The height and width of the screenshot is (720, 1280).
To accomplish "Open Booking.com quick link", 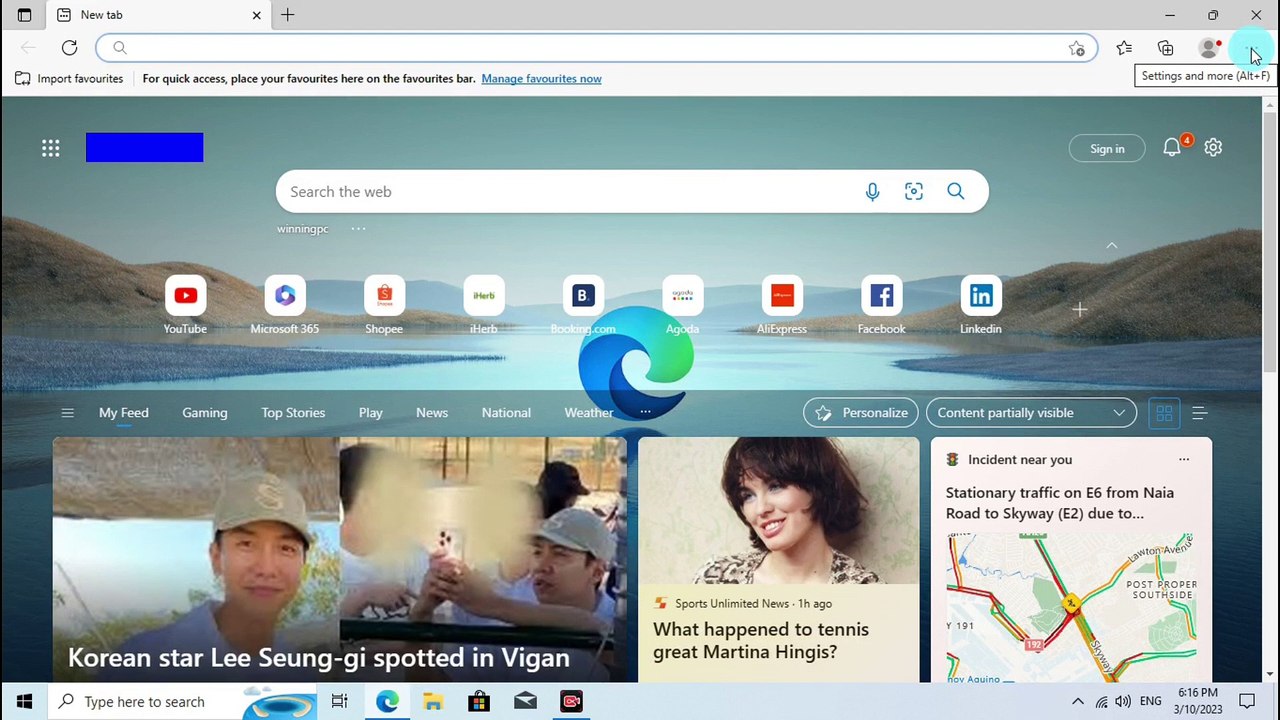I will [583, 305].
